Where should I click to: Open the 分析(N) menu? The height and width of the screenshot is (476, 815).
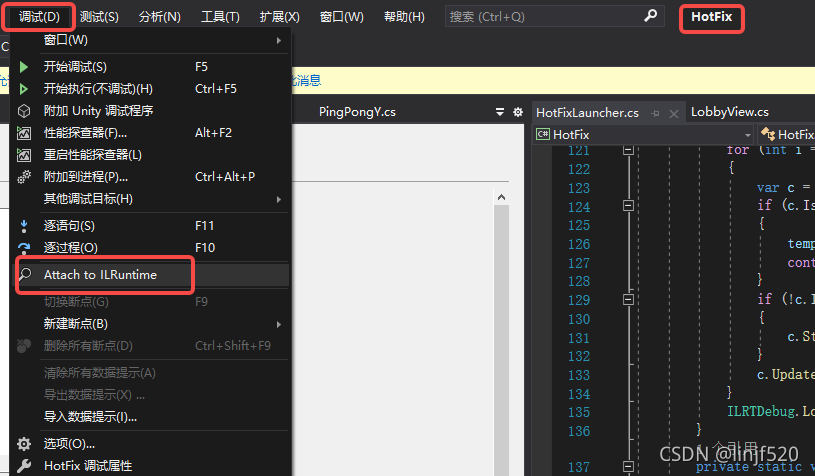click(x=160, y=17)
